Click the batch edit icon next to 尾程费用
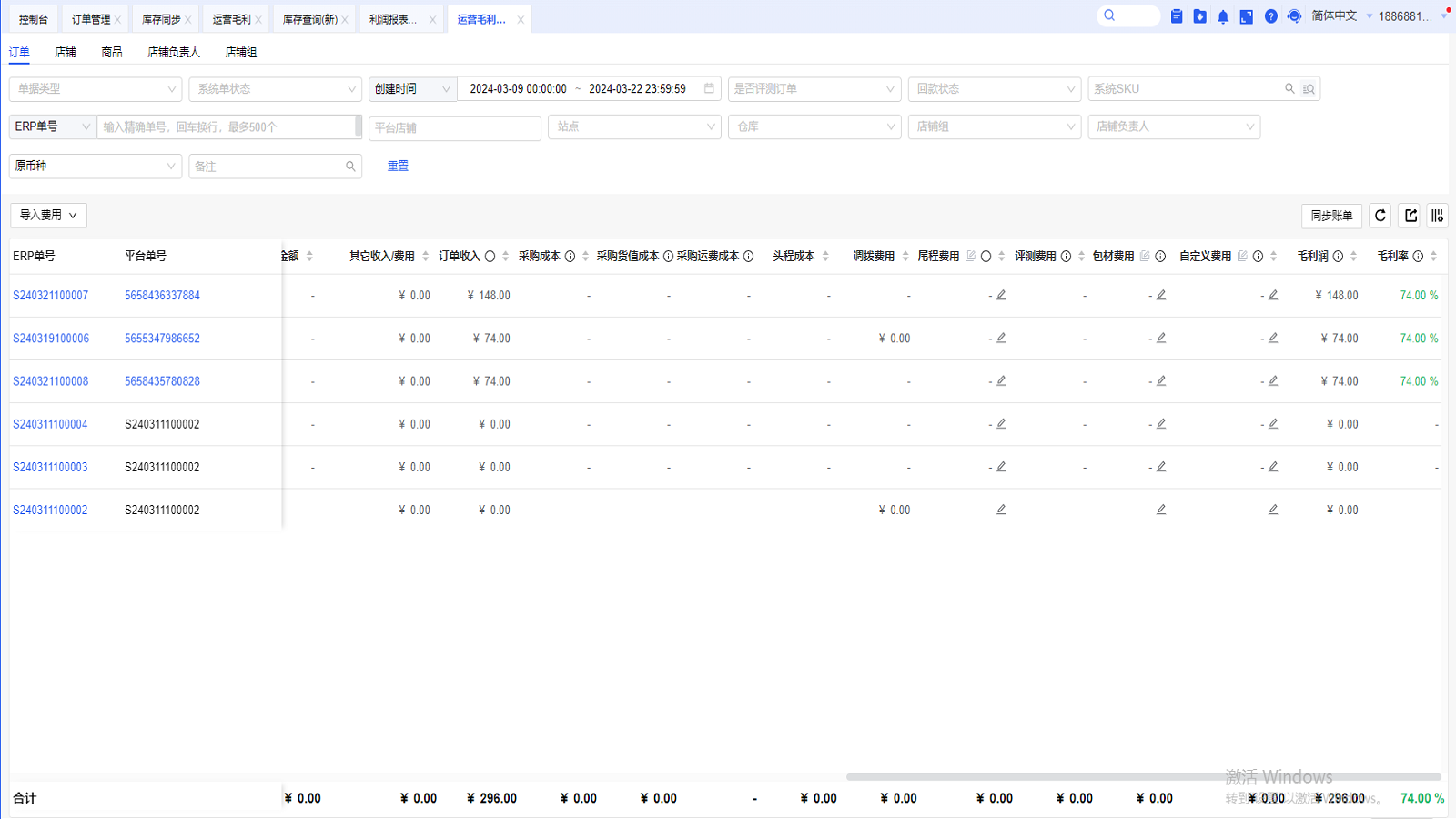This screenshot has width=1456, height=819. [x=970, y=256]
